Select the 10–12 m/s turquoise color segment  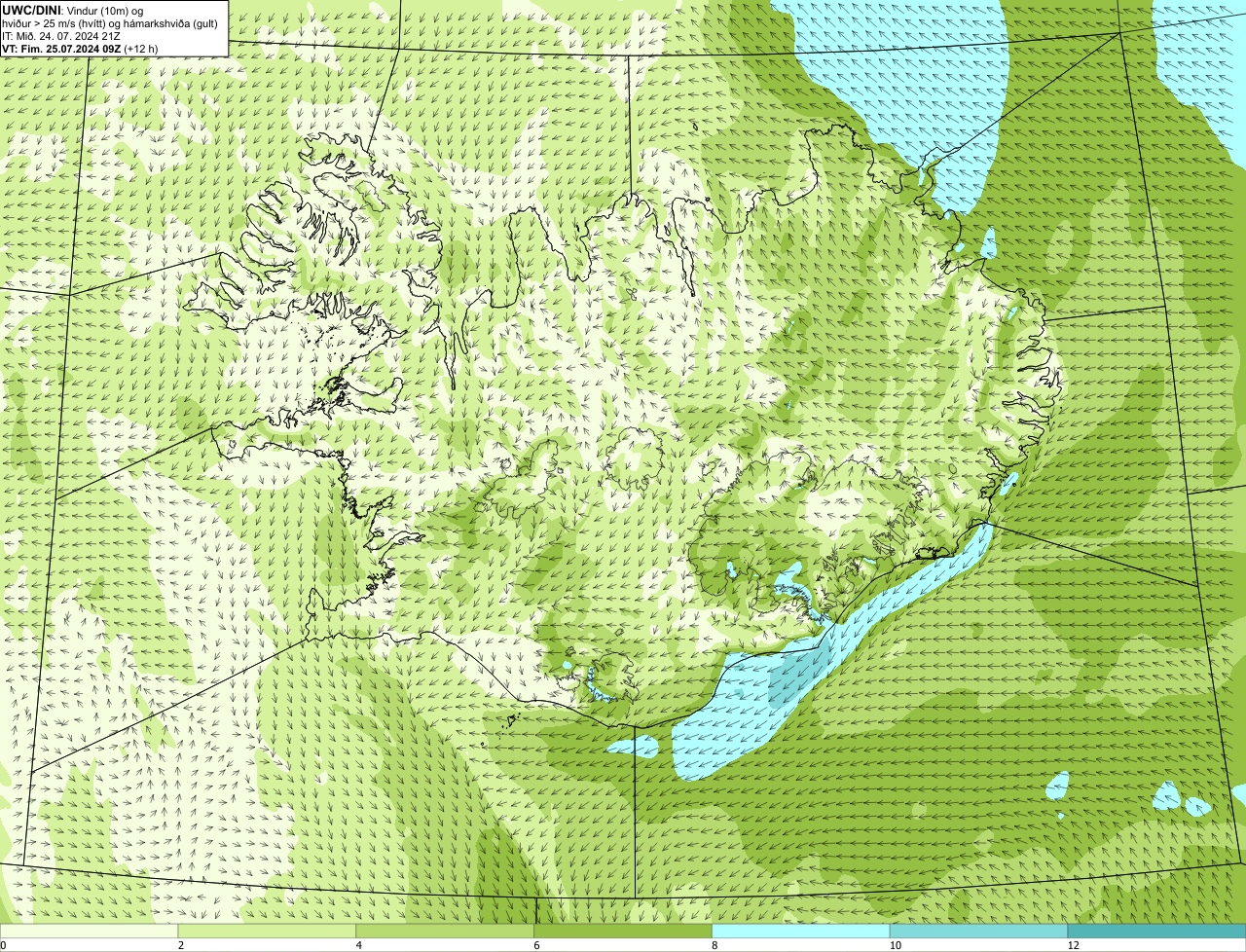(x=979, y=932)
